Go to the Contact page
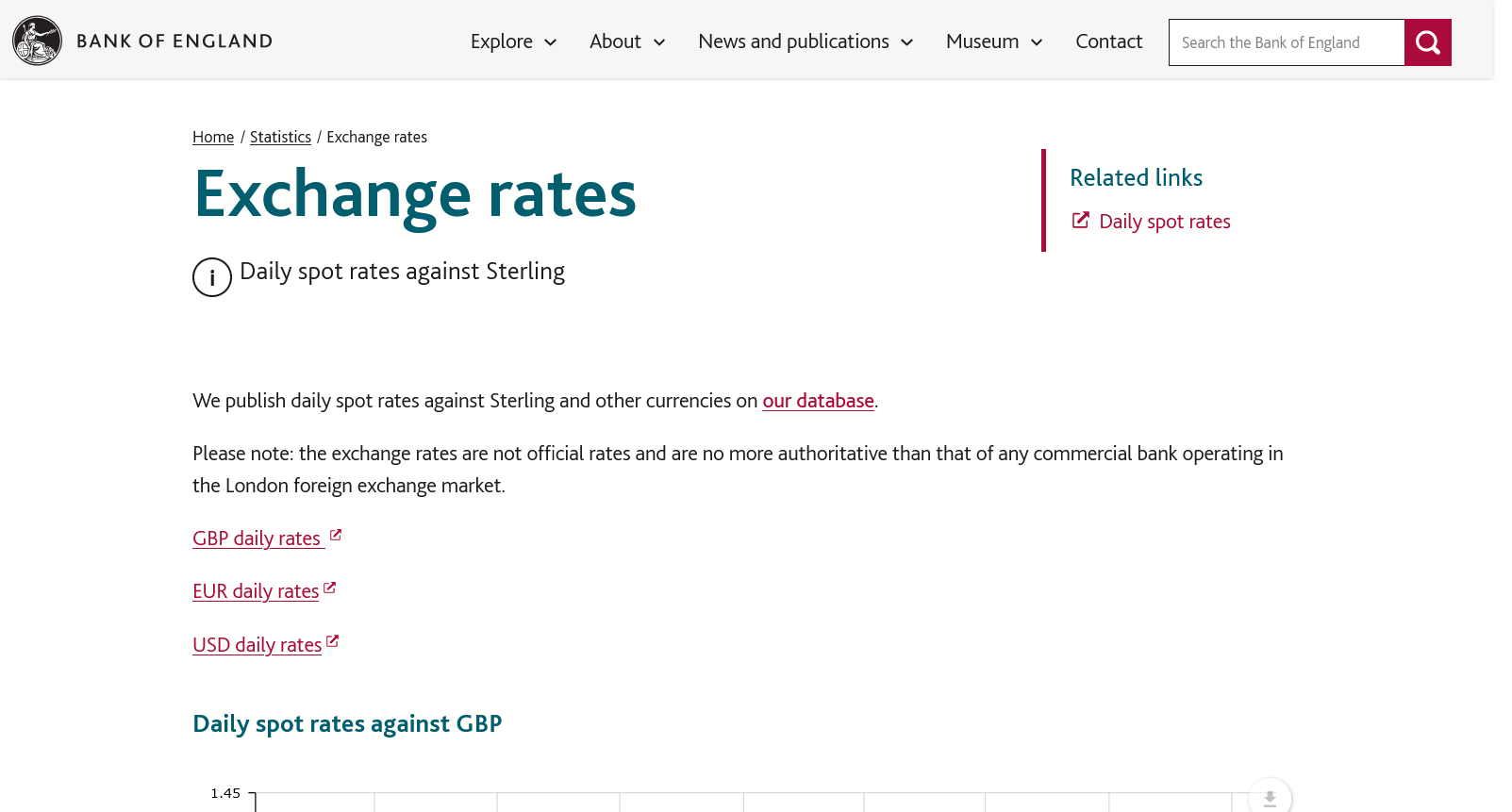The width and height of the screenshot is (1512, 812). click(x=1108, y=41)
